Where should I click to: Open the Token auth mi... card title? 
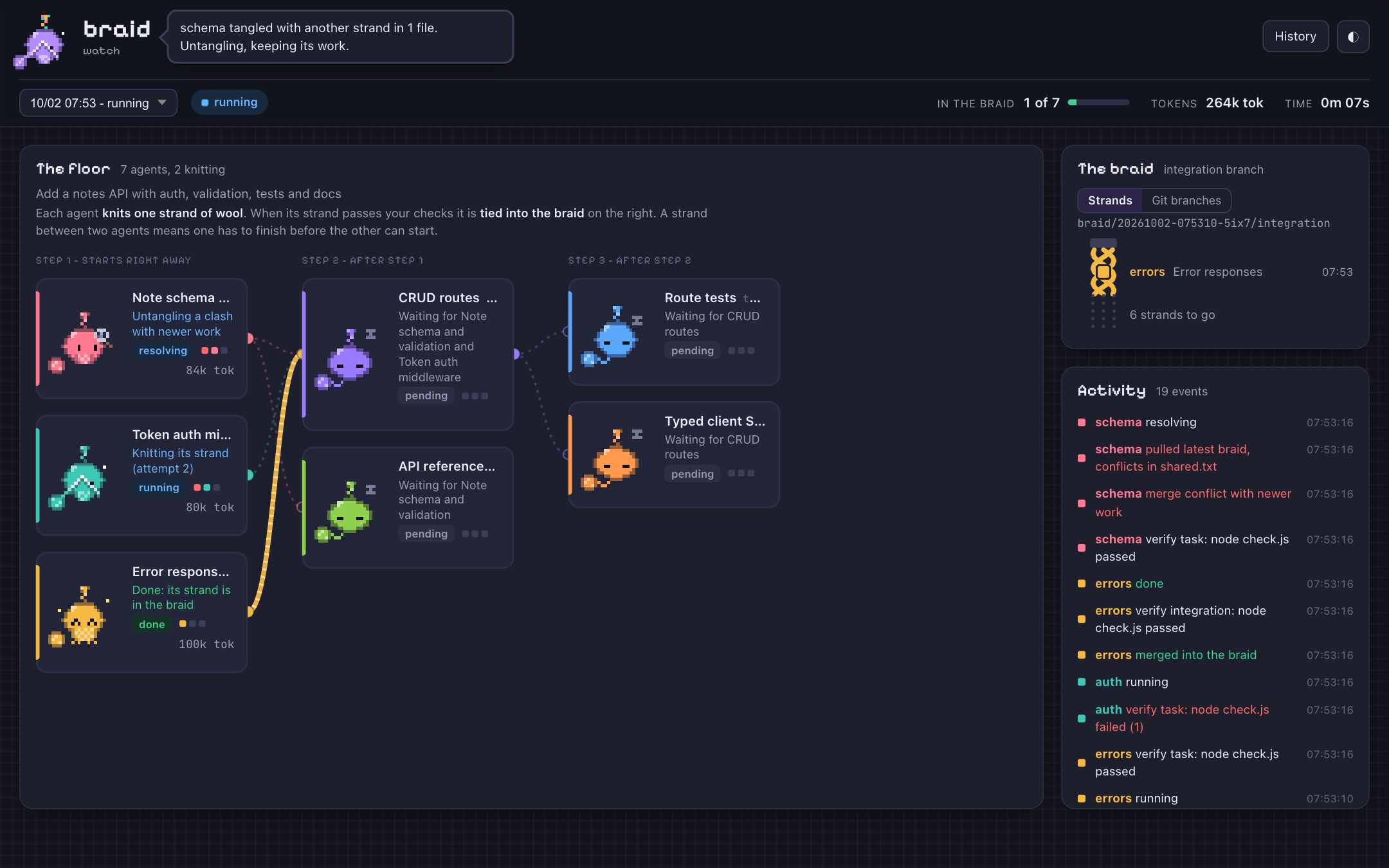[x=182, y=435]
